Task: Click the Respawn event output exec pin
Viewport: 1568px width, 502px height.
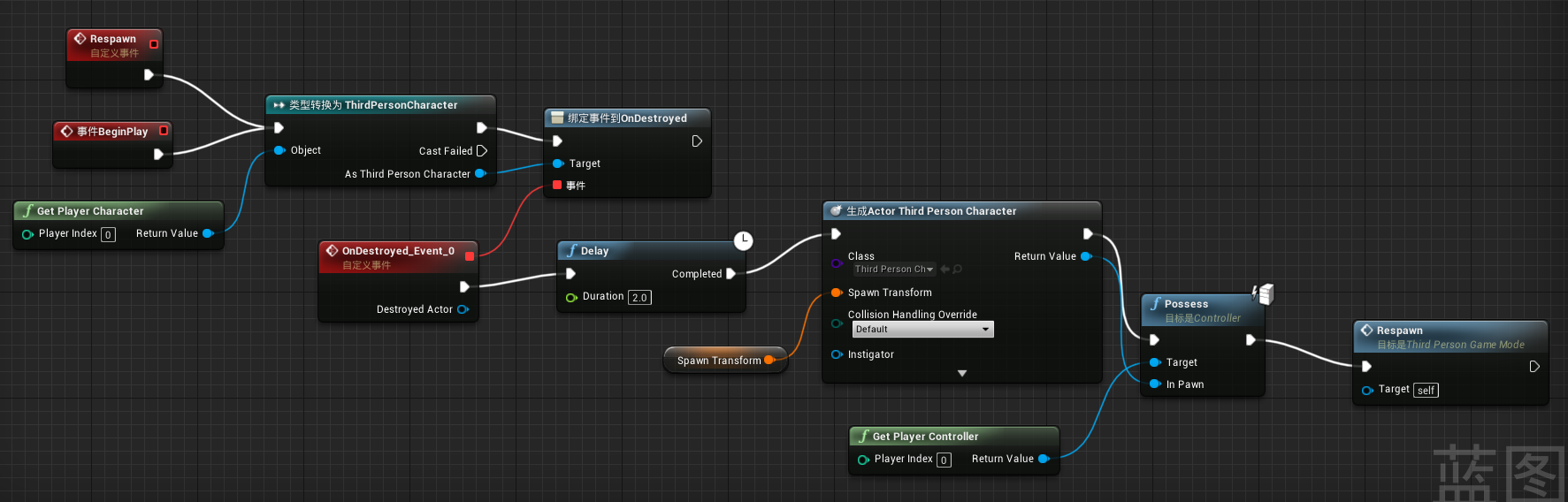Action: click(x=149, y=75)
